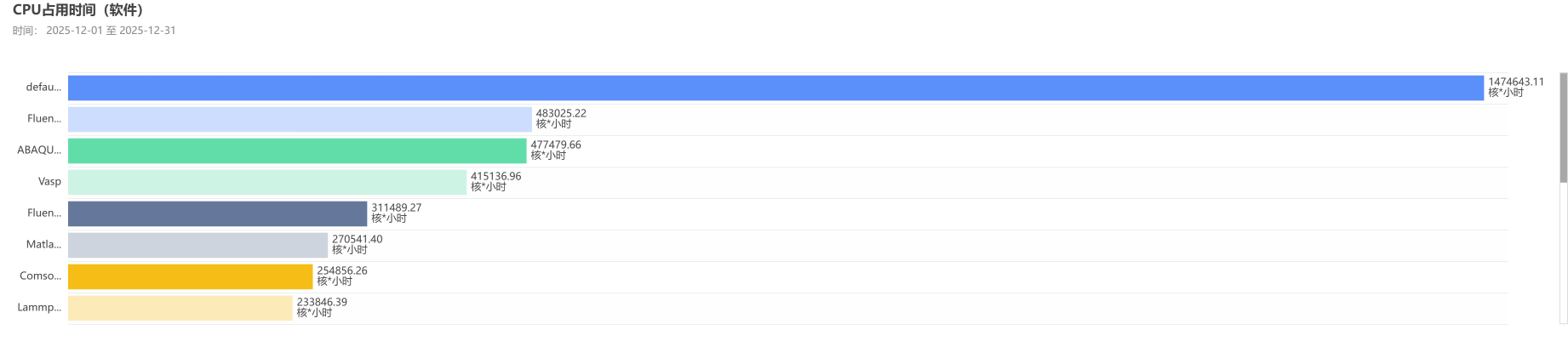Click the 2025-12-01 至 2025-12-31 date range
Viewport: 1568px width, 341px height.
pyautogui.click(x=111, y=31)
